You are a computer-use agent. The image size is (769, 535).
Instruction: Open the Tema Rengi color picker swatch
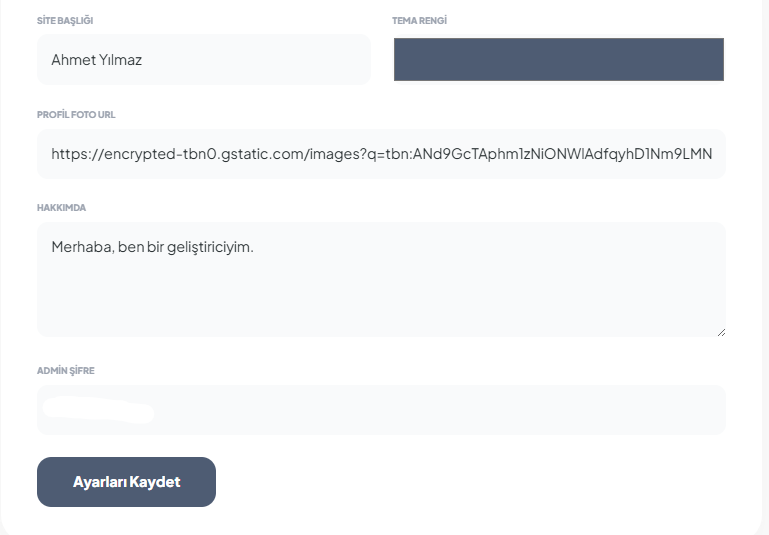pyautogui.click(x=559, y=59)
